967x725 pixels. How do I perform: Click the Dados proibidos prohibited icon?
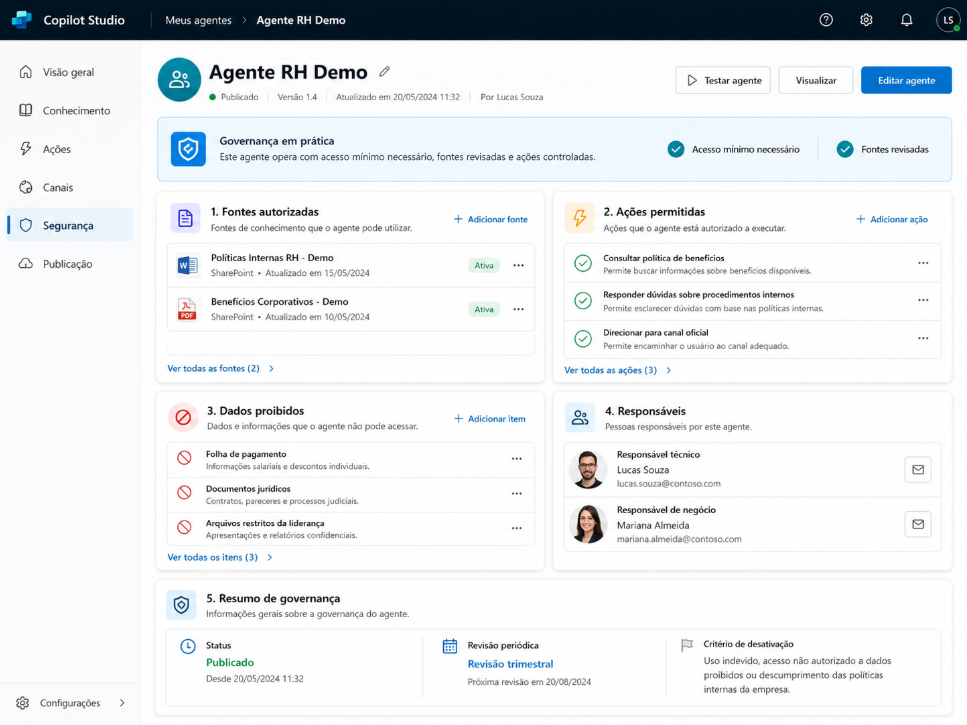[x=183, y=417]
